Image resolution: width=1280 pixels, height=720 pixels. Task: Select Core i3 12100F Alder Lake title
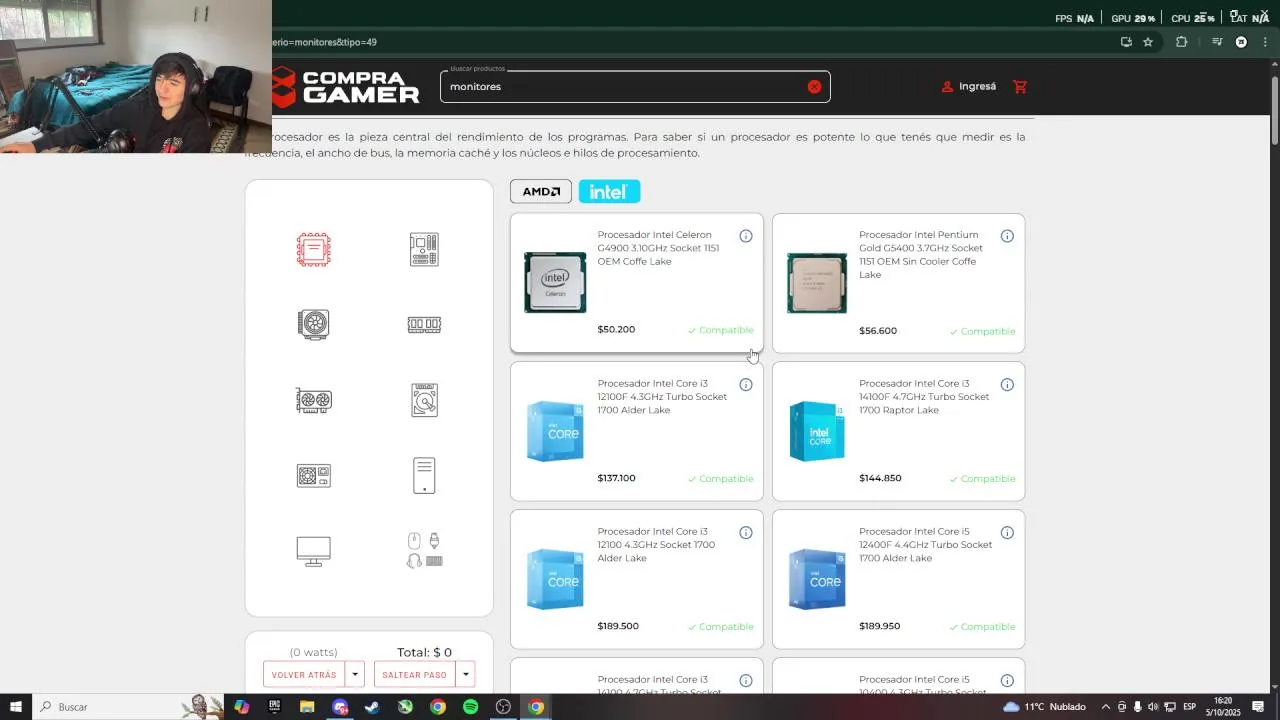click(x=662, y=397)
